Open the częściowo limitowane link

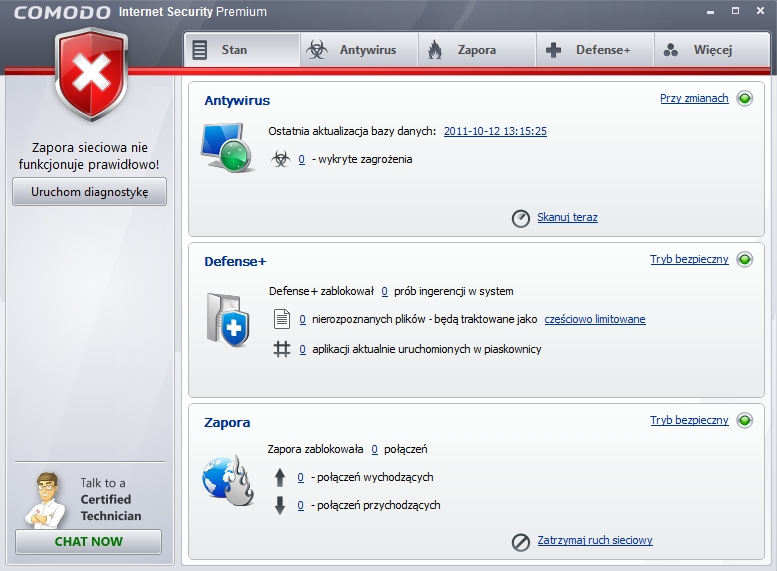tap(595, 319)
